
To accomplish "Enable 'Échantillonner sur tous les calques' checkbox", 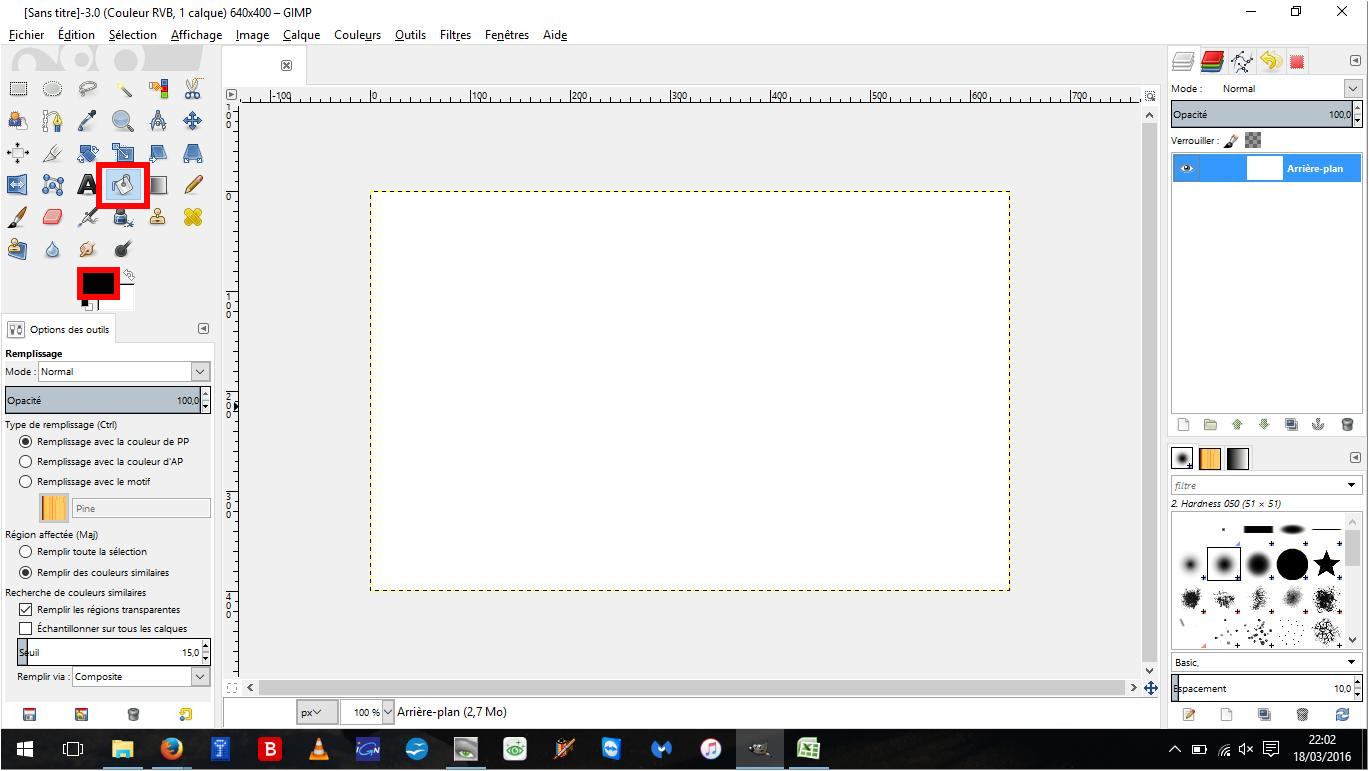I will 26,629.
